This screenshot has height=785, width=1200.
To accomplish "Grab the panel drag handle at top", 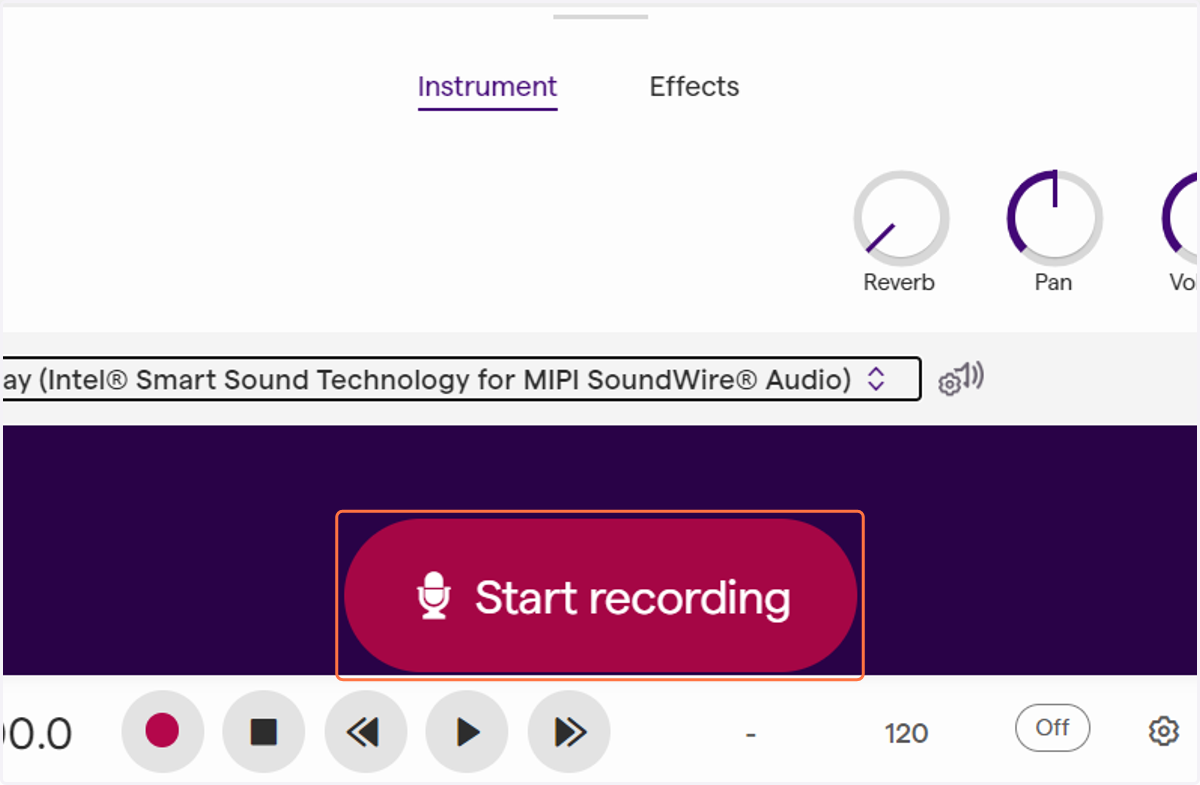I will pos(601,16).
